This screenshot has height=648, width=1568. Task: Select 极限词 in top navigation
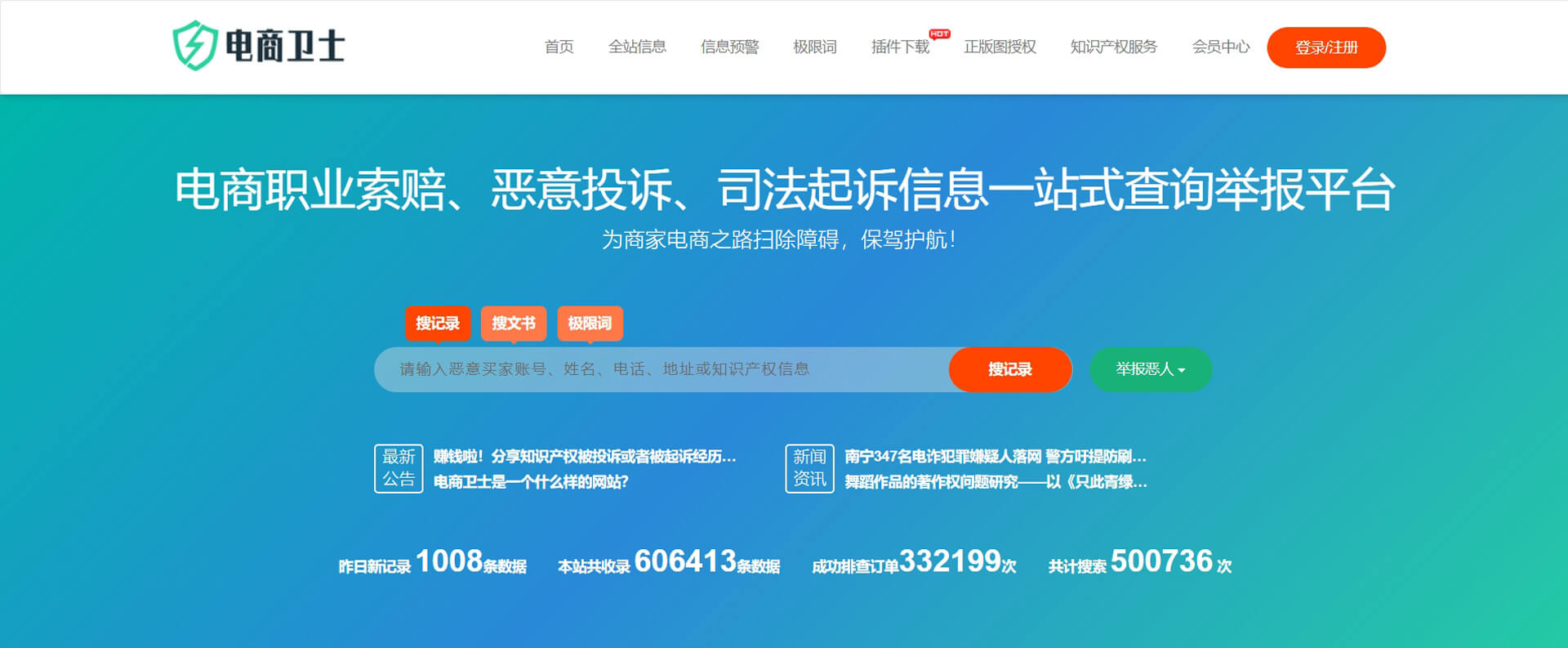point(814,47)
